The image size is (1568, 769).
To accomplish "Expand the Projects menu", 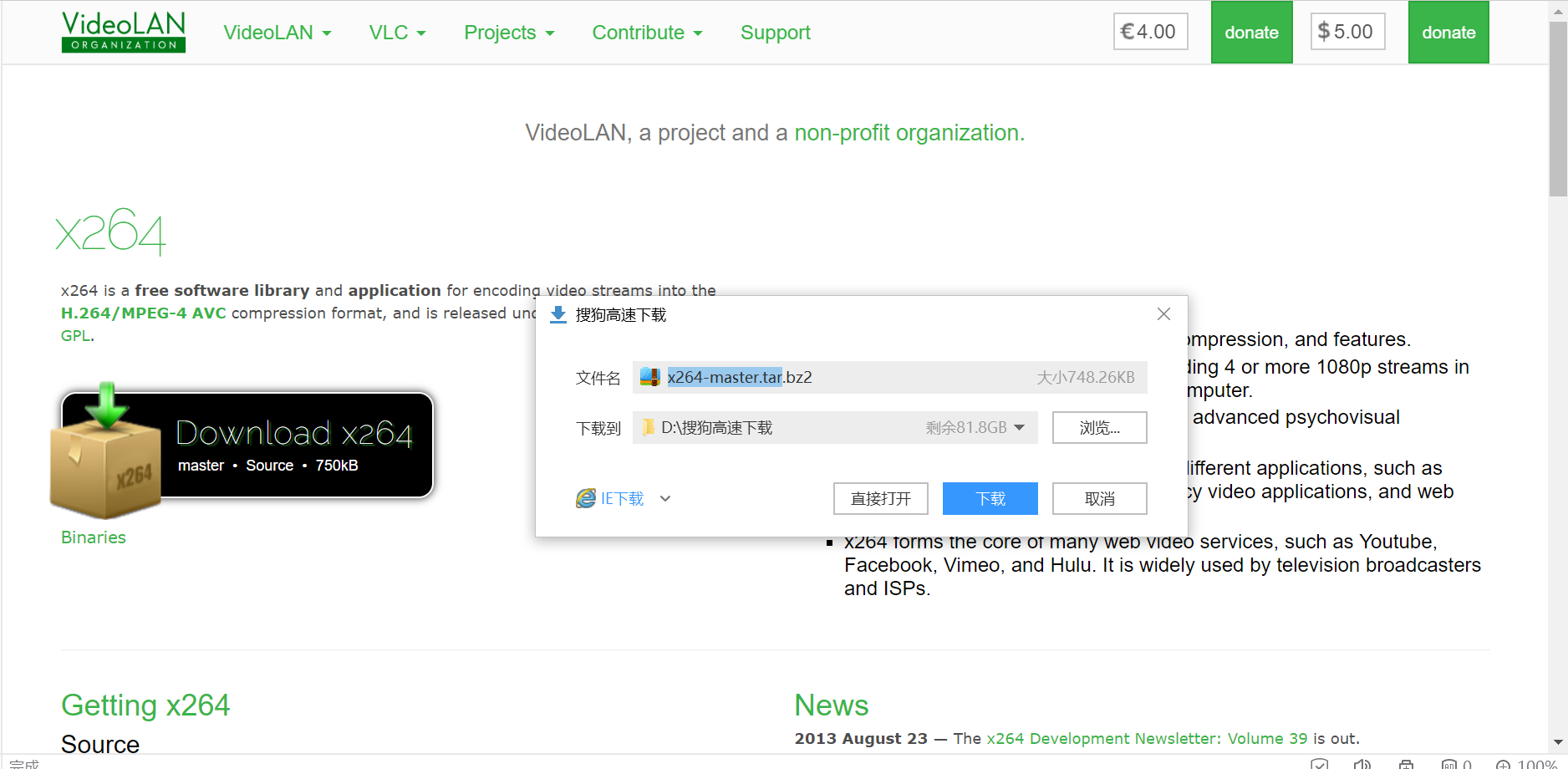I will (x=509, y=33).
